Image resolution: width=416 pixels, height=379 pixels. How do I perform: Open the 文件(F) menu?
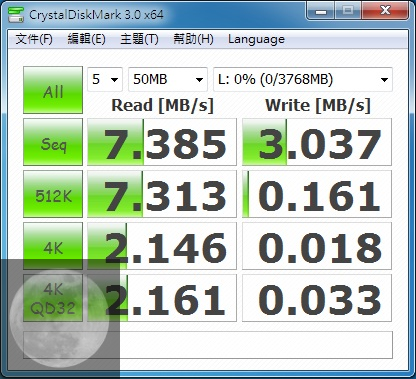pos(34,39)
